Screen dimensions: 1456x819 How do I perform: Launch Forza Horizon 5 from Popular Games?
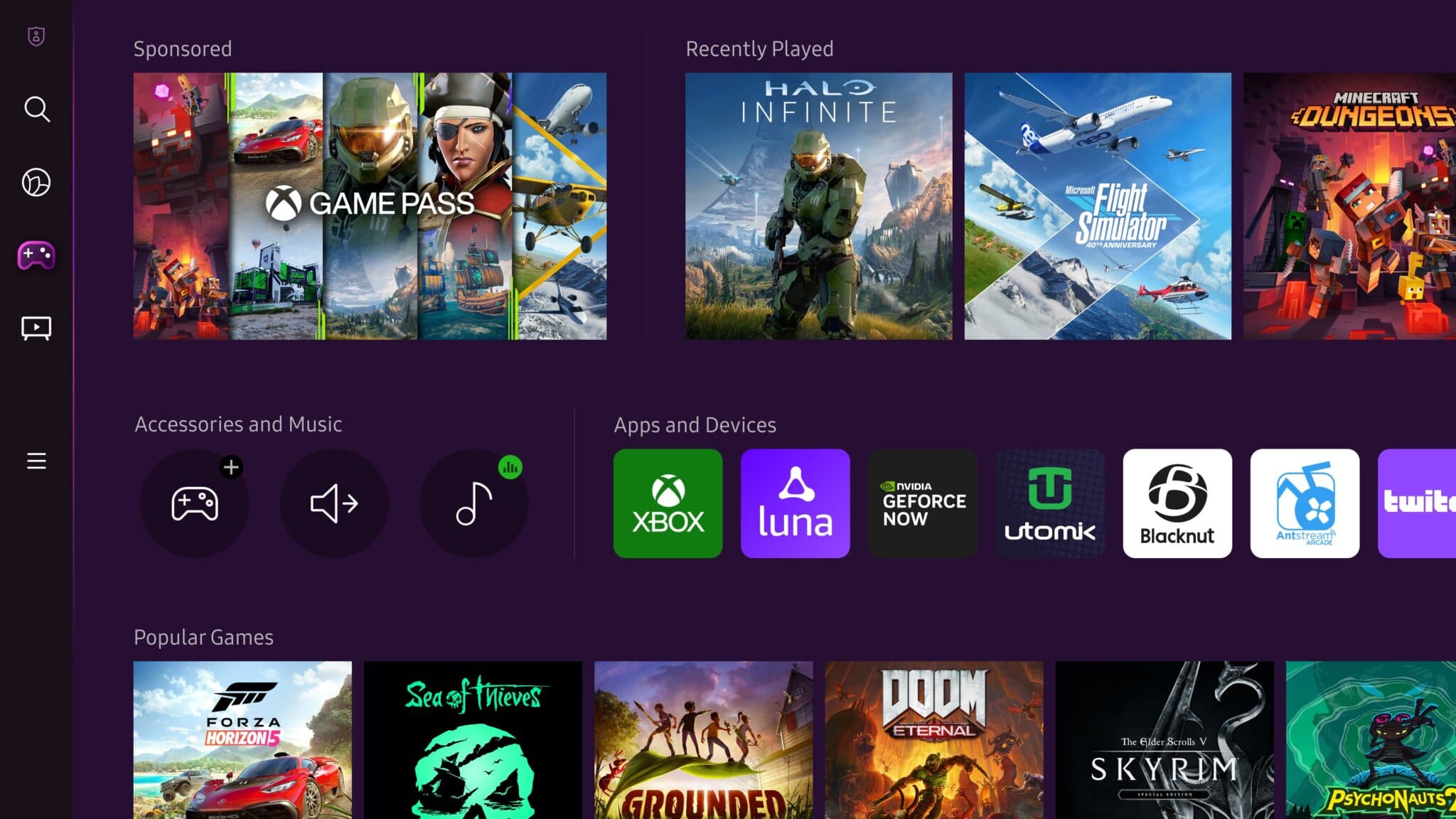pos(242,739)
